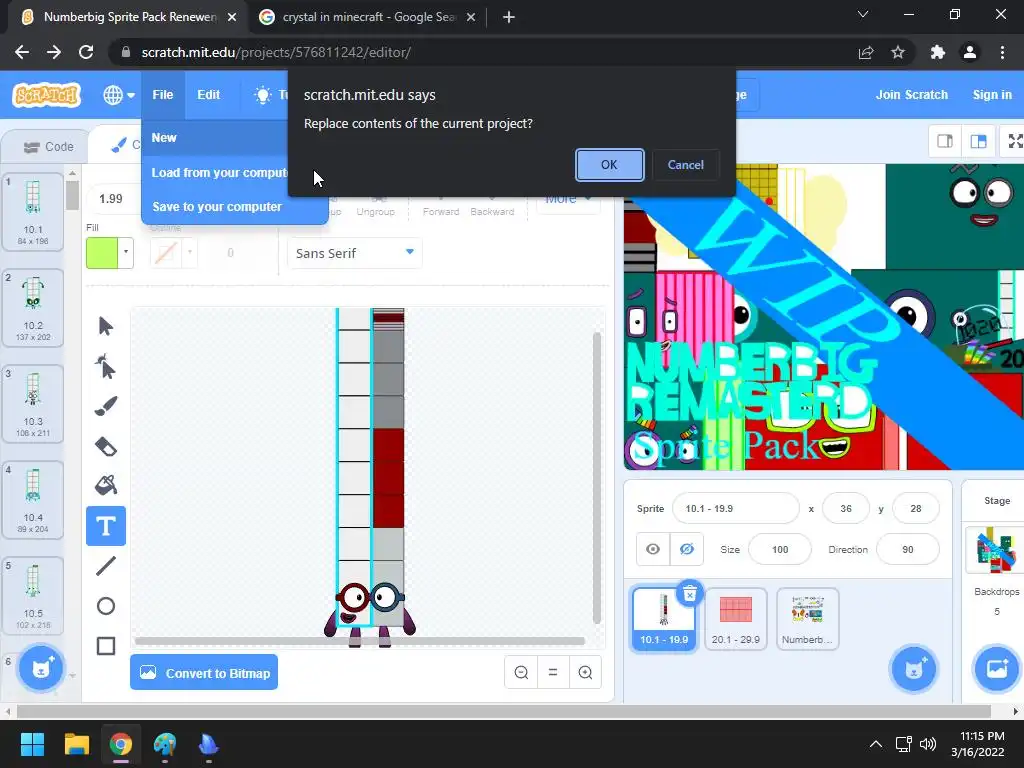Bookmark this page with star icon

[898, 52]
